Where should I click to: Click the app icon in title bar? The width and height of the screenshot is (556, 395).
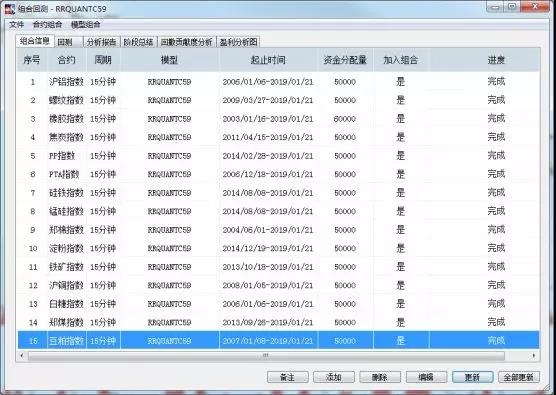[x=10, y=9]
